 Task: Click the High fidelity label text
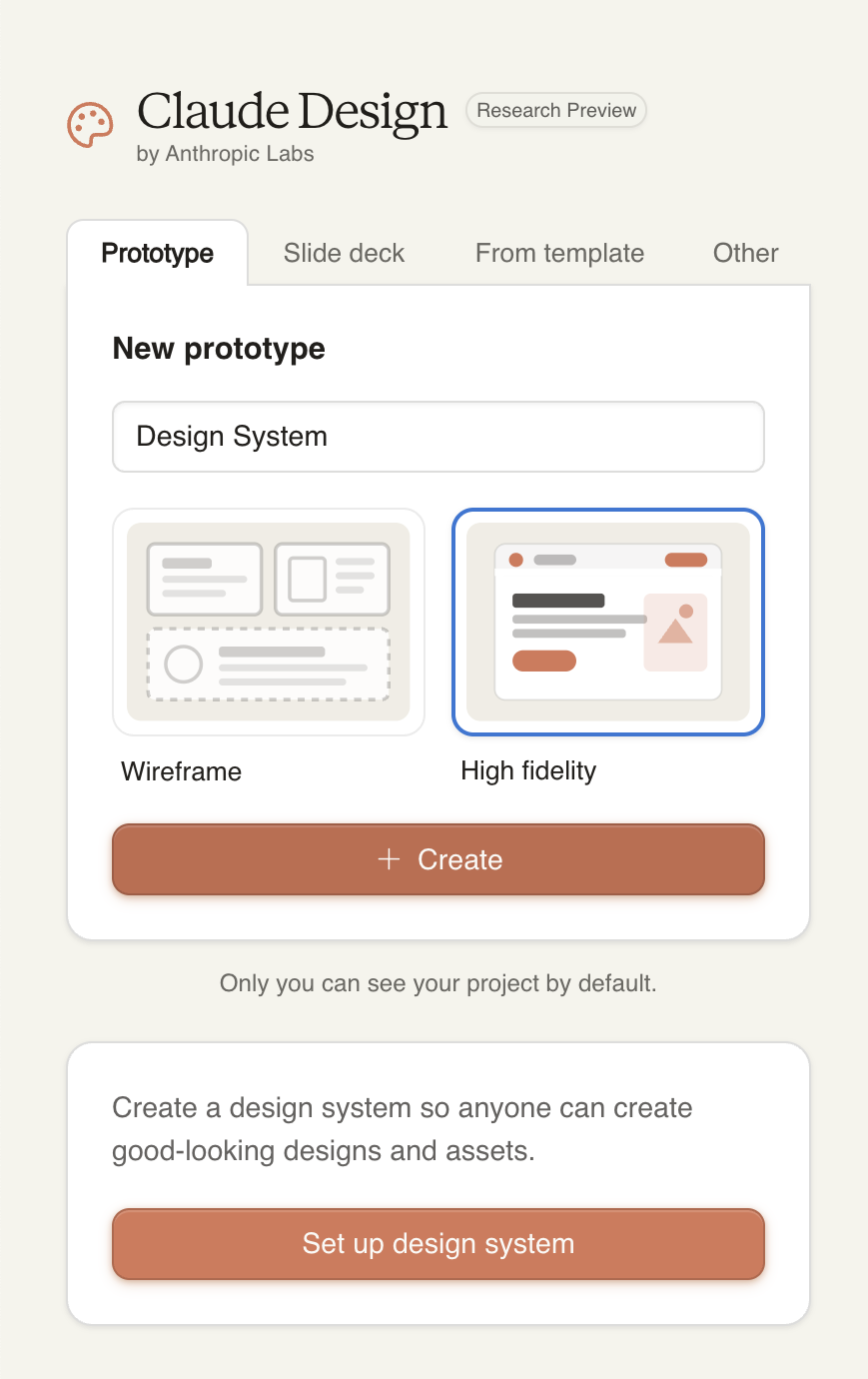coord(528,771)
